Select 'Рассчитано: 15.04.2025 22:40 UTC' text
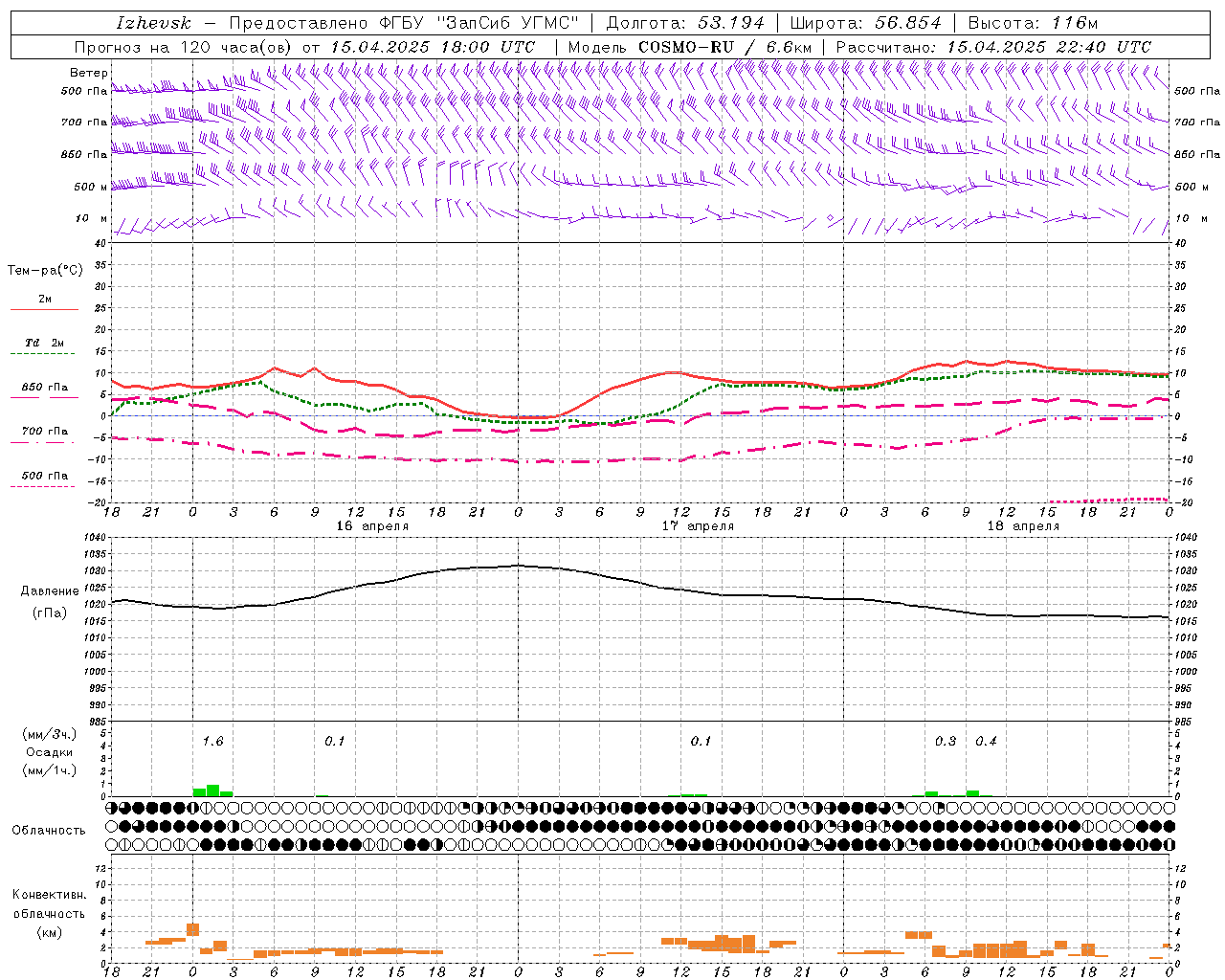The width and height of the screenshot is (1225, 980). click(993, 47)
